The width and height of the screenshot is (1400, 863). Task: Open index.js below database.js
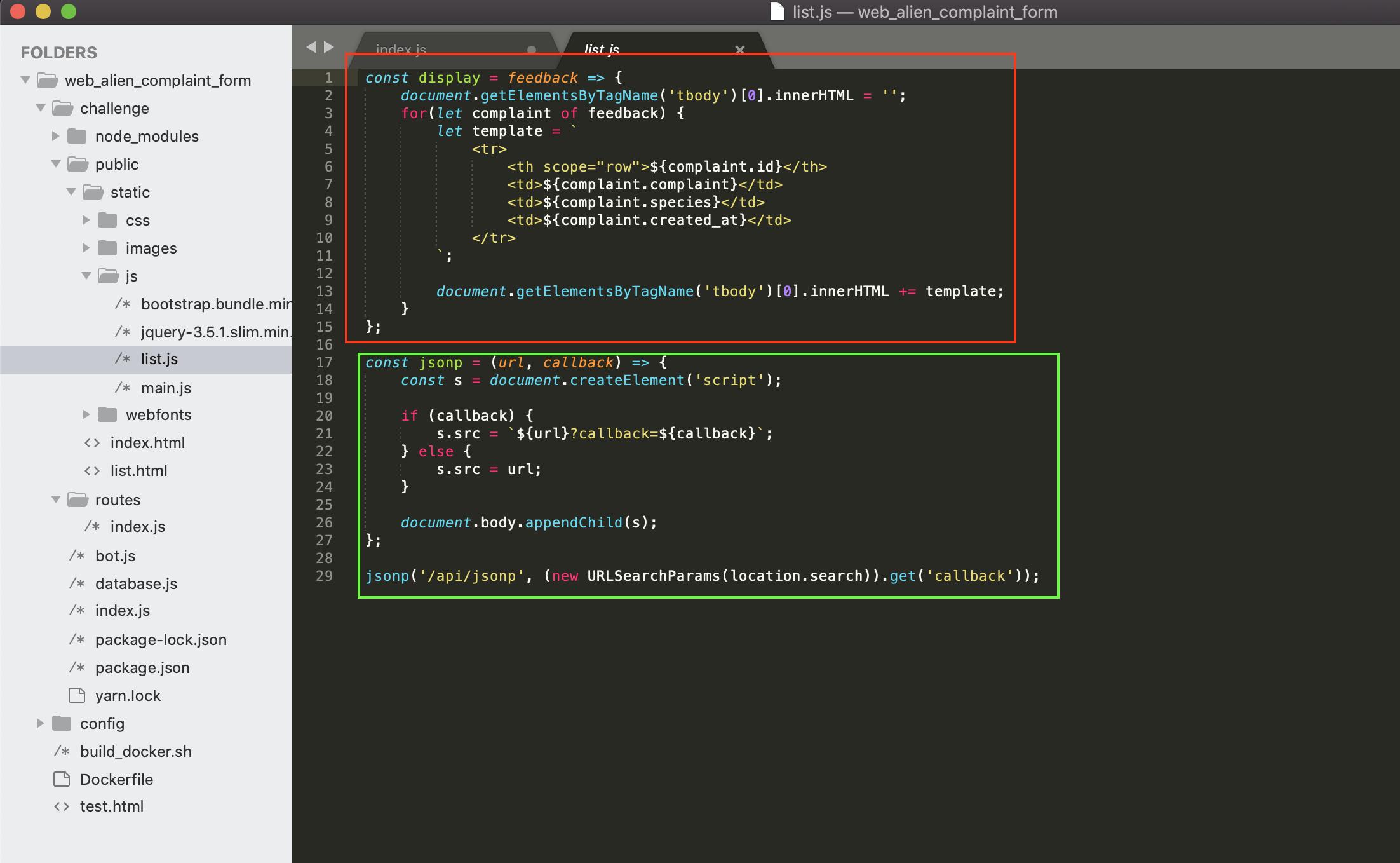123,611
